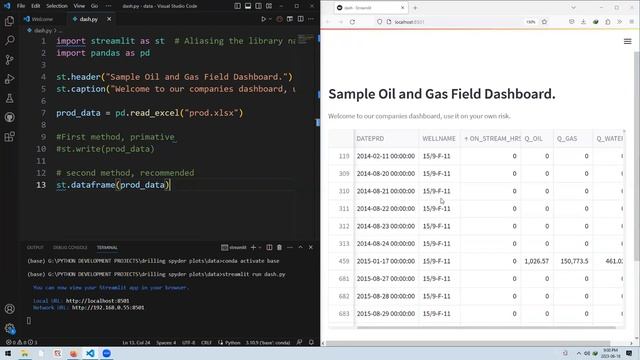The width and height of the screenshot is (640, 360).
Task: Open browser downloads icon
Action: point(583,22)
